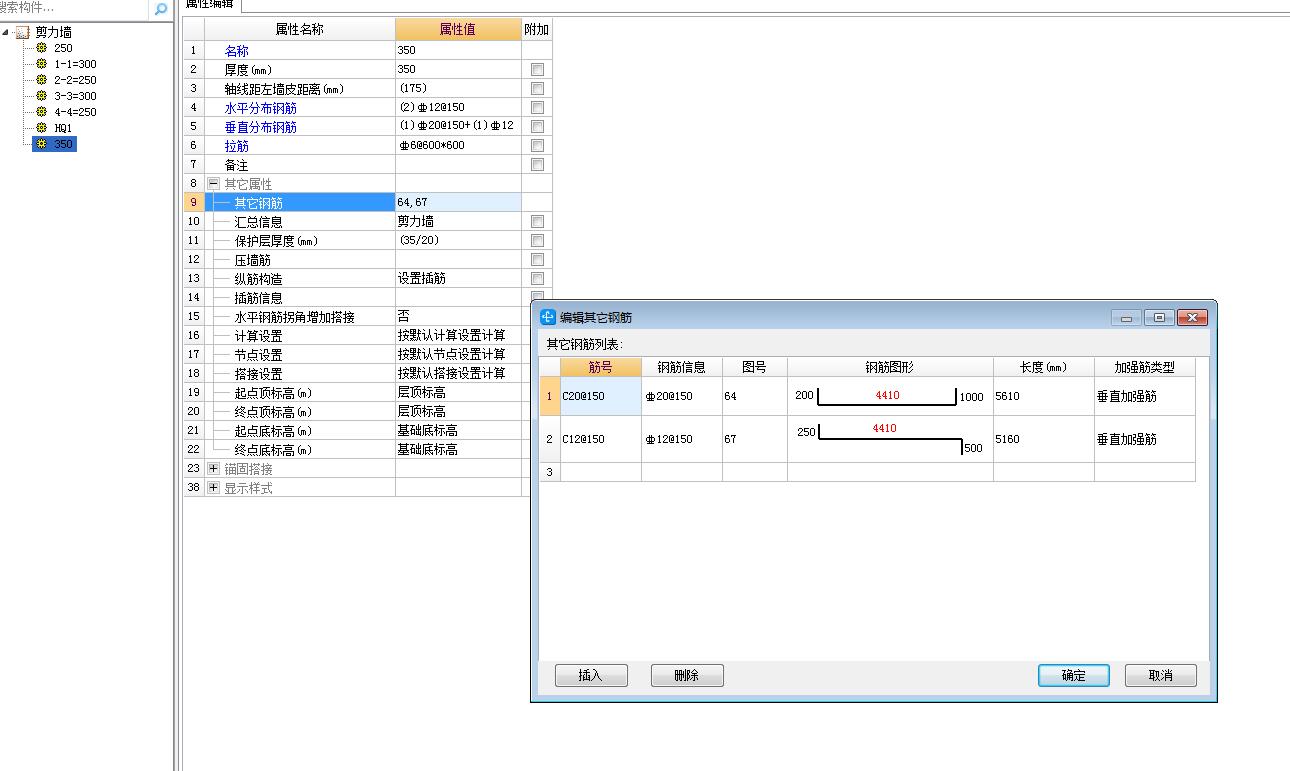The height and width of the screenshot is (771, 1290).
Task: Toggle the 水平分布钢筋 附加 checkbox
Action: click(x=537, y=107)
